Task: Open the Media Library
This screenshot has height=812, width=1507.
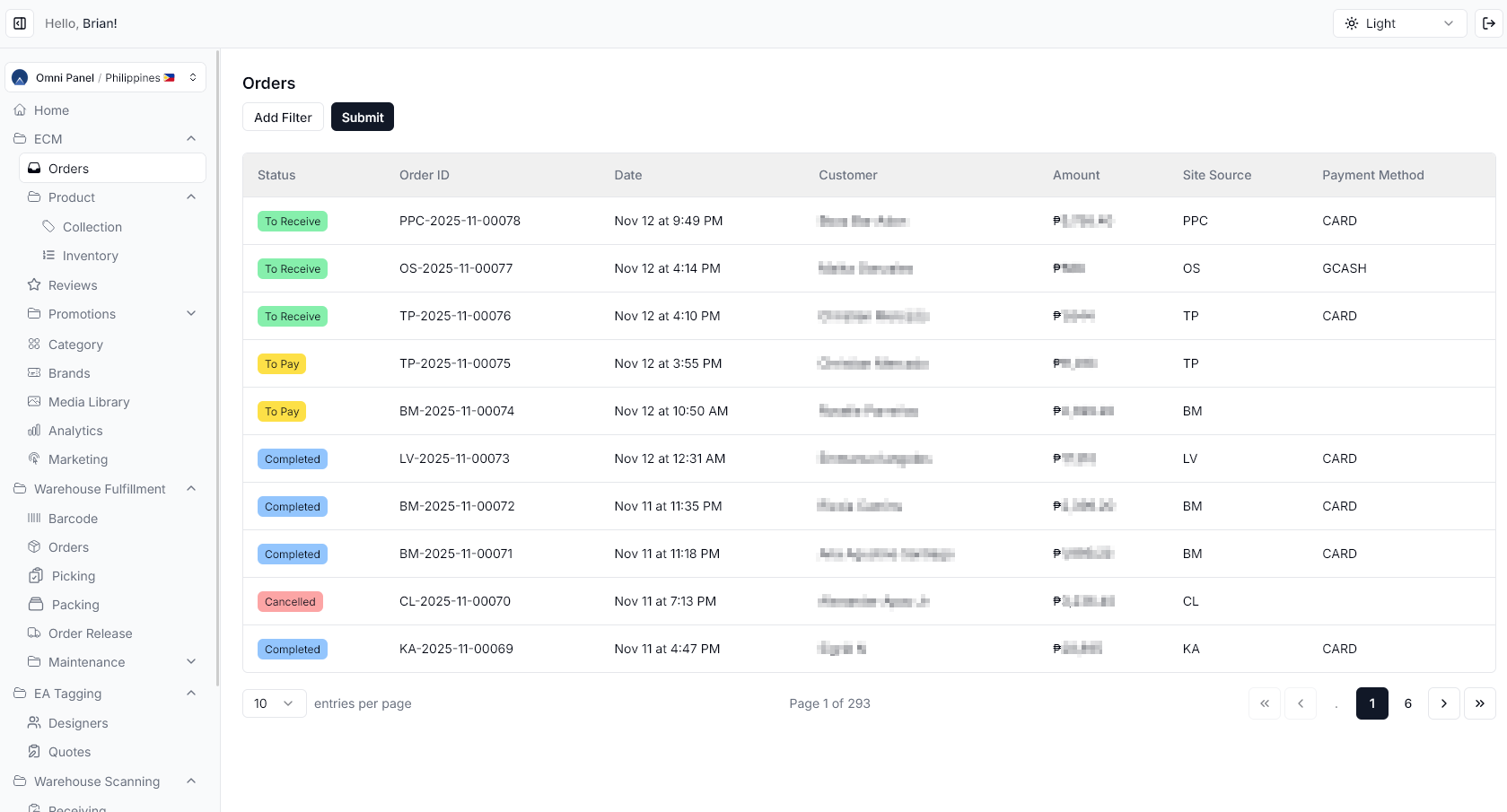Action: (x=89, y=402)
